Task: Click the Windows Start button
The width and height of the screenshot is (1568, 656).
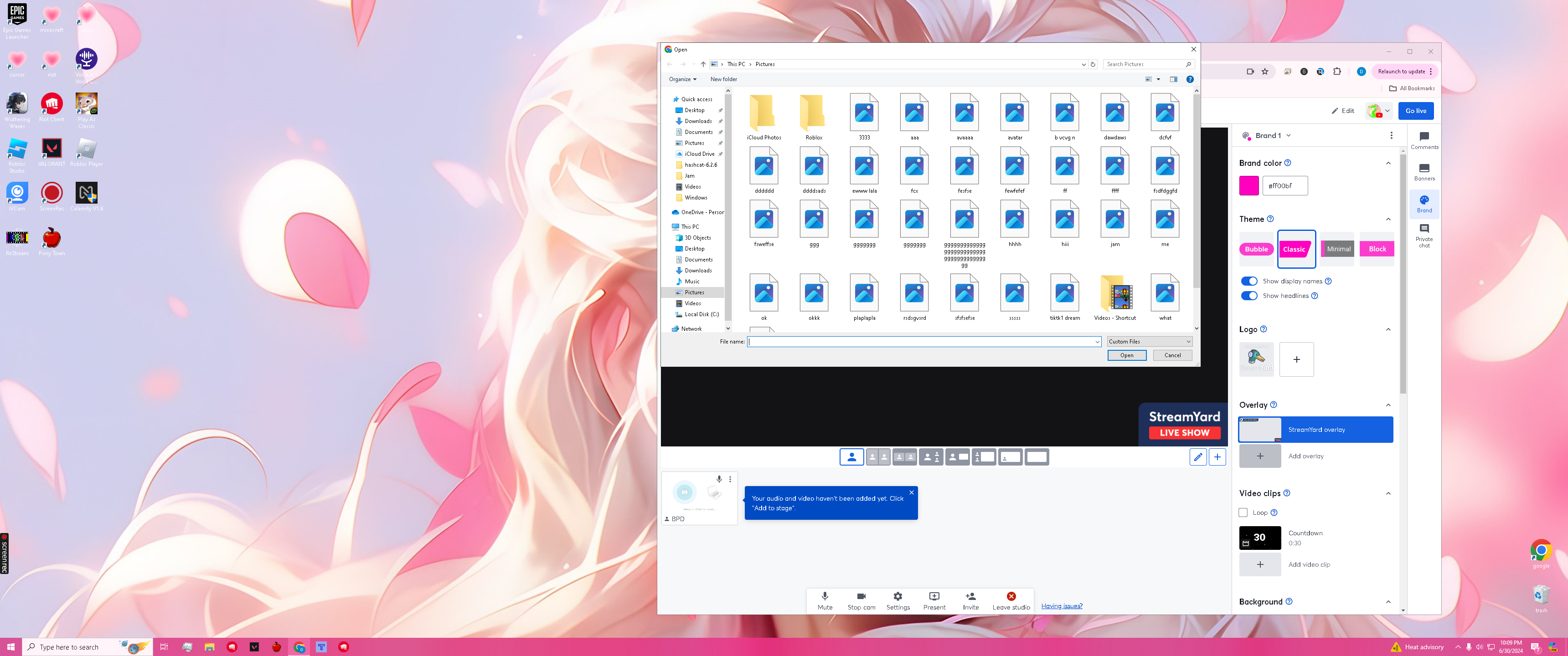Action: point(11,647)
